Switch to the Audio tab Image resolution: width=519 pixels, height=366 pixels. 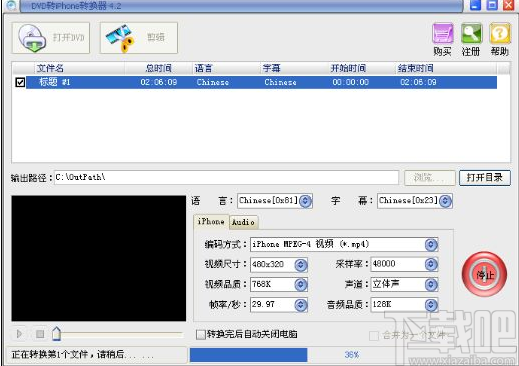[243, 222]
